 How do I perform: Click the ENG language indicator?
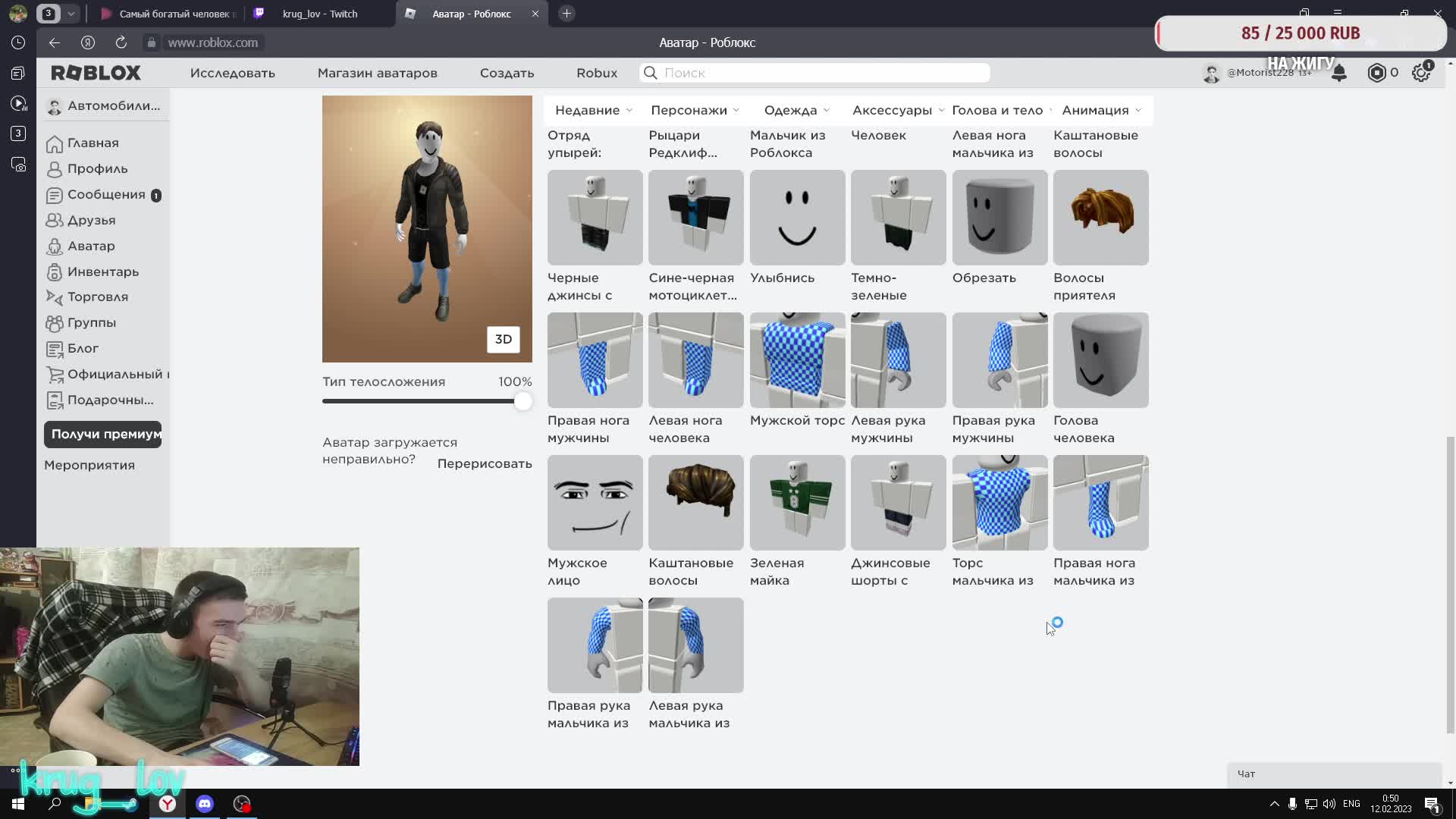1351,804
